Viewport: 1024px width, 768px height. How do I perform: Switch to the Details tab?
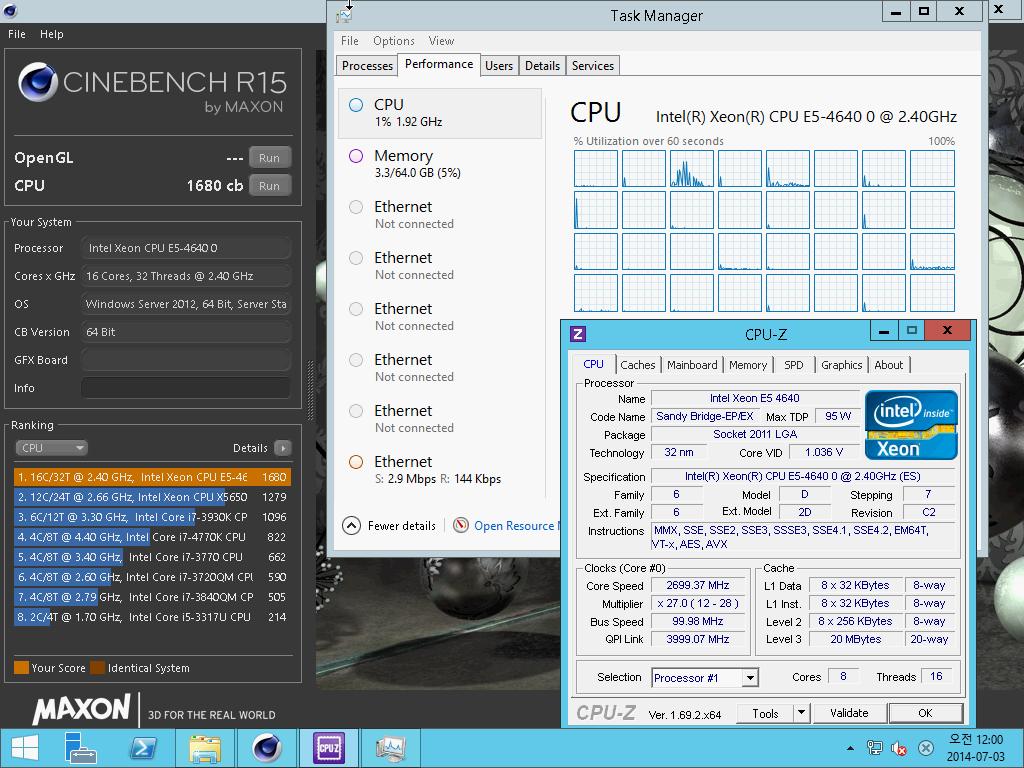point(542,65)
